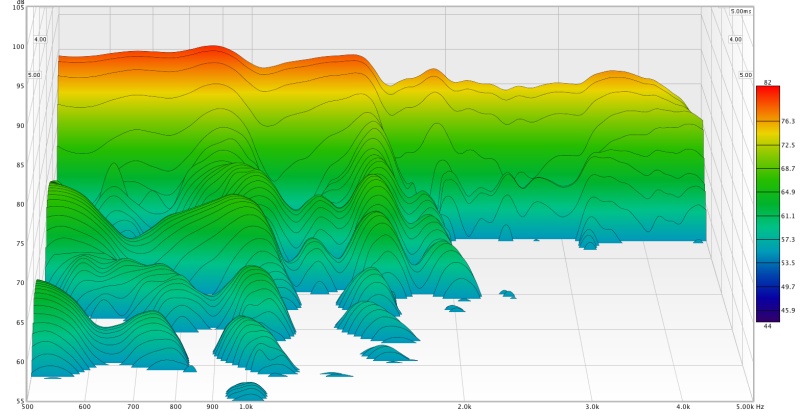800x411 pixels.
Task: Click the 60 label on the dB axis
Action: pos(20,361)
